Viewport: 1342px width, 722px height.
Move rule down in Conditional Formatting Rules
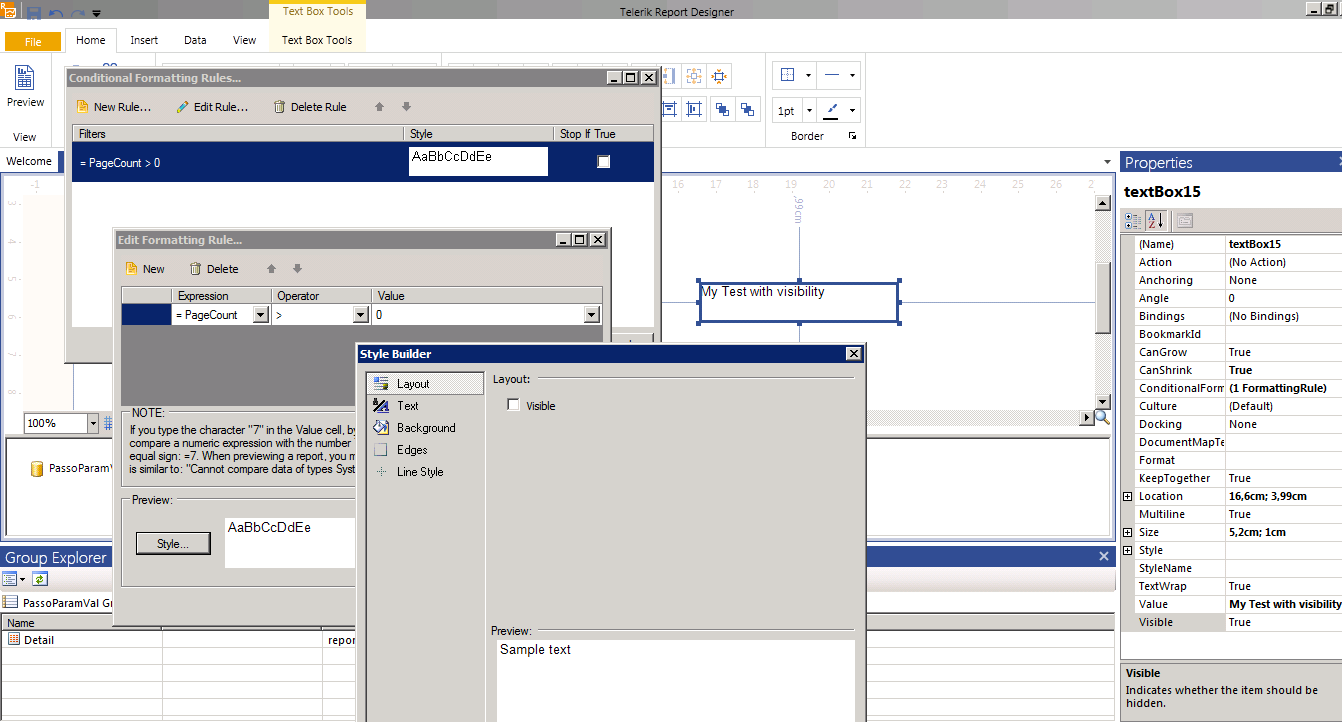(406, 107)
